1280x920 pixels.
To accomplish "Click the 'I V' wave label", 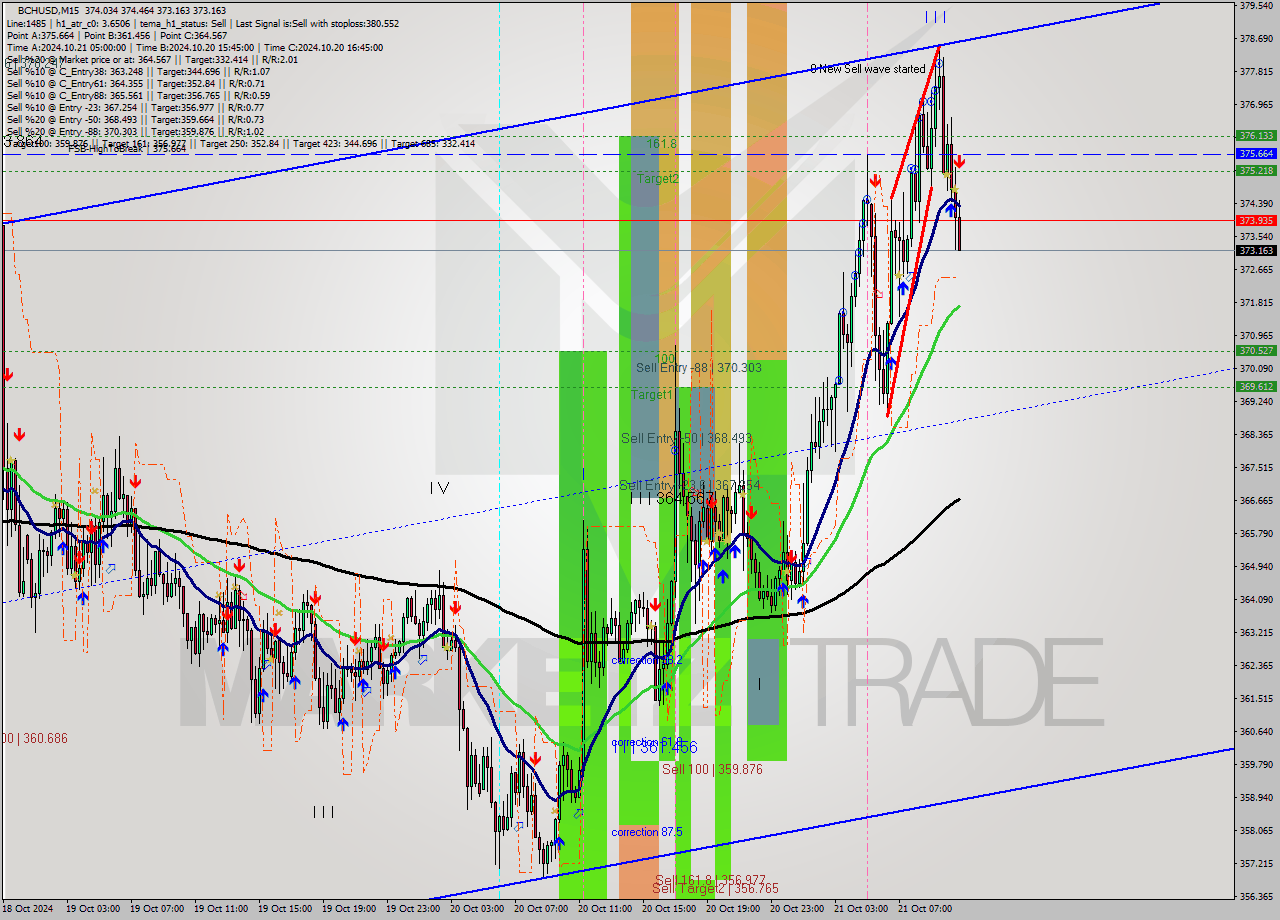I will pyautogui.click(x=439, y=488).
